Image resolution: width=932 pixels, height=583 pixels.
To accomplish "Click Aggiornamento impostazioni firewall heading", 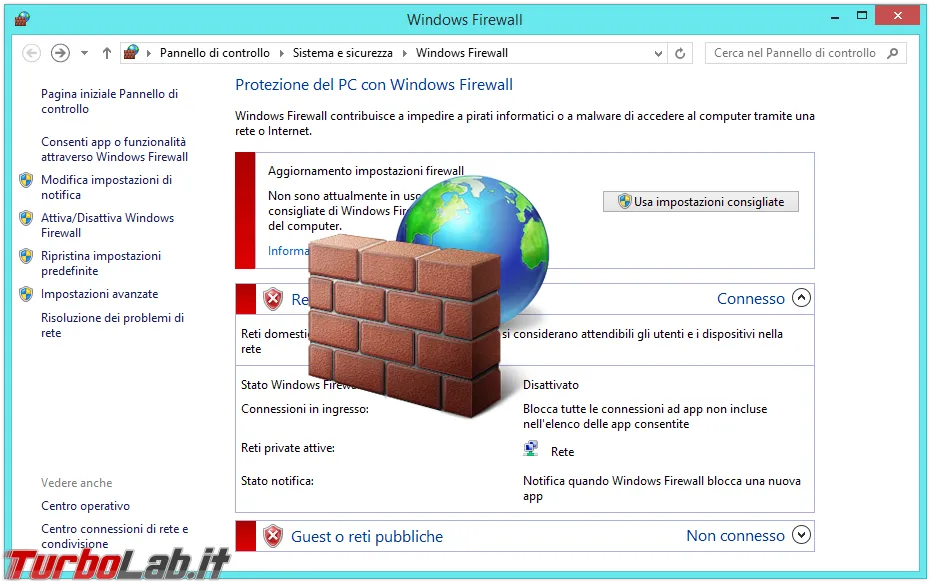I will click(x=366, y=171).
